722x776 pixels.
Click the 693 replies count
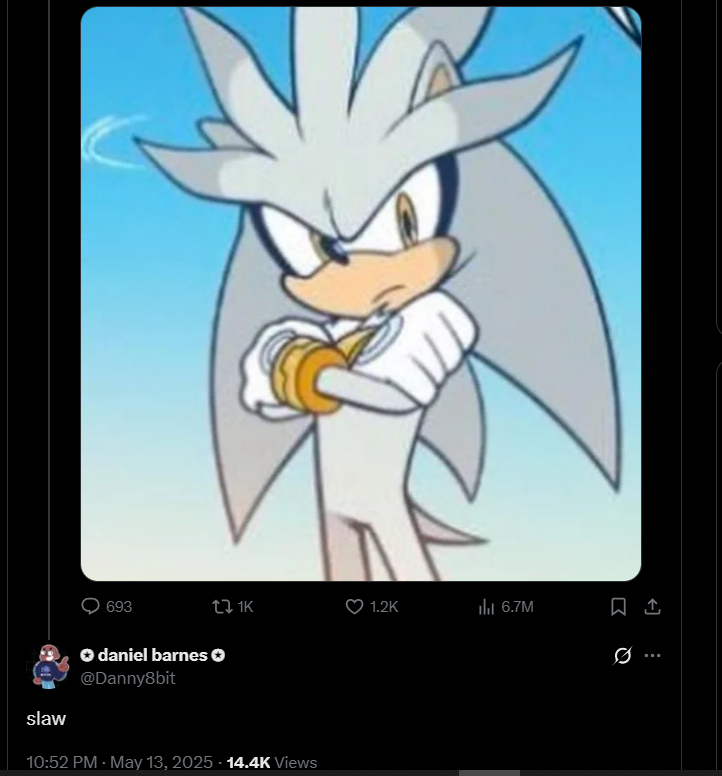[119, 607]
